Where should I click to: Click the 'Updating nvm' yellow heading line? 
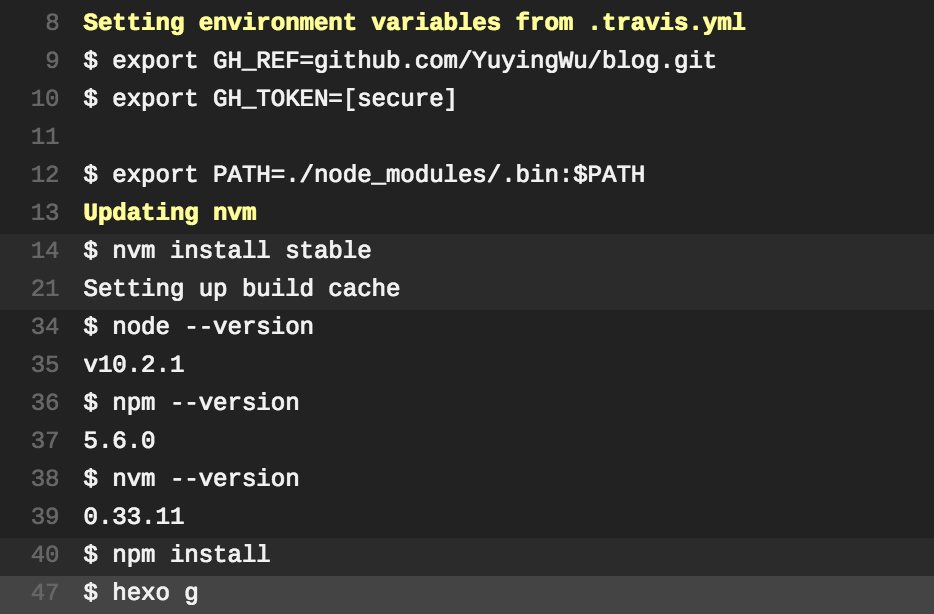[x=170, y=213]
